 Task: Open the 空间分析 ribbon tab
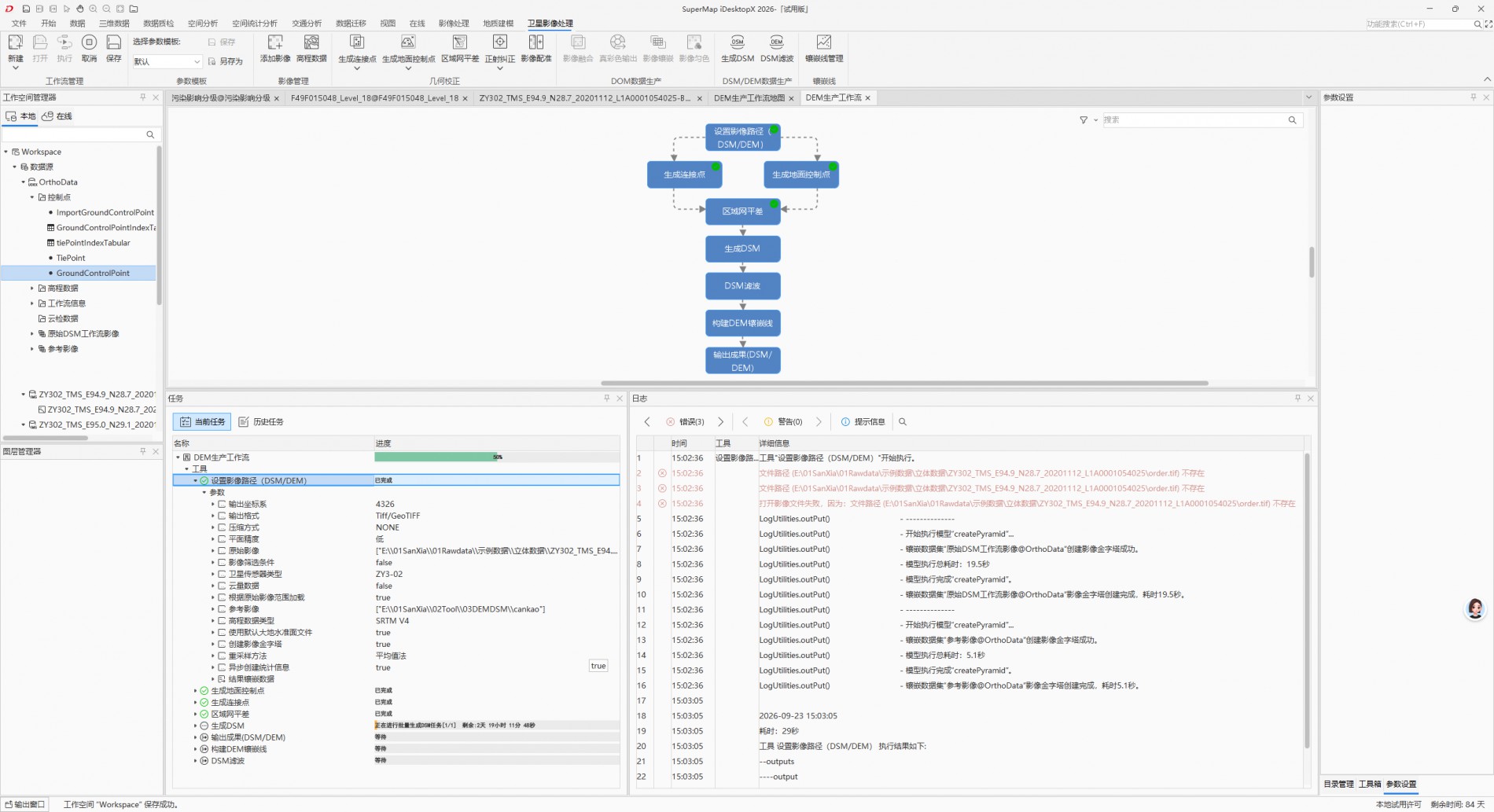(x=203, y=24)
